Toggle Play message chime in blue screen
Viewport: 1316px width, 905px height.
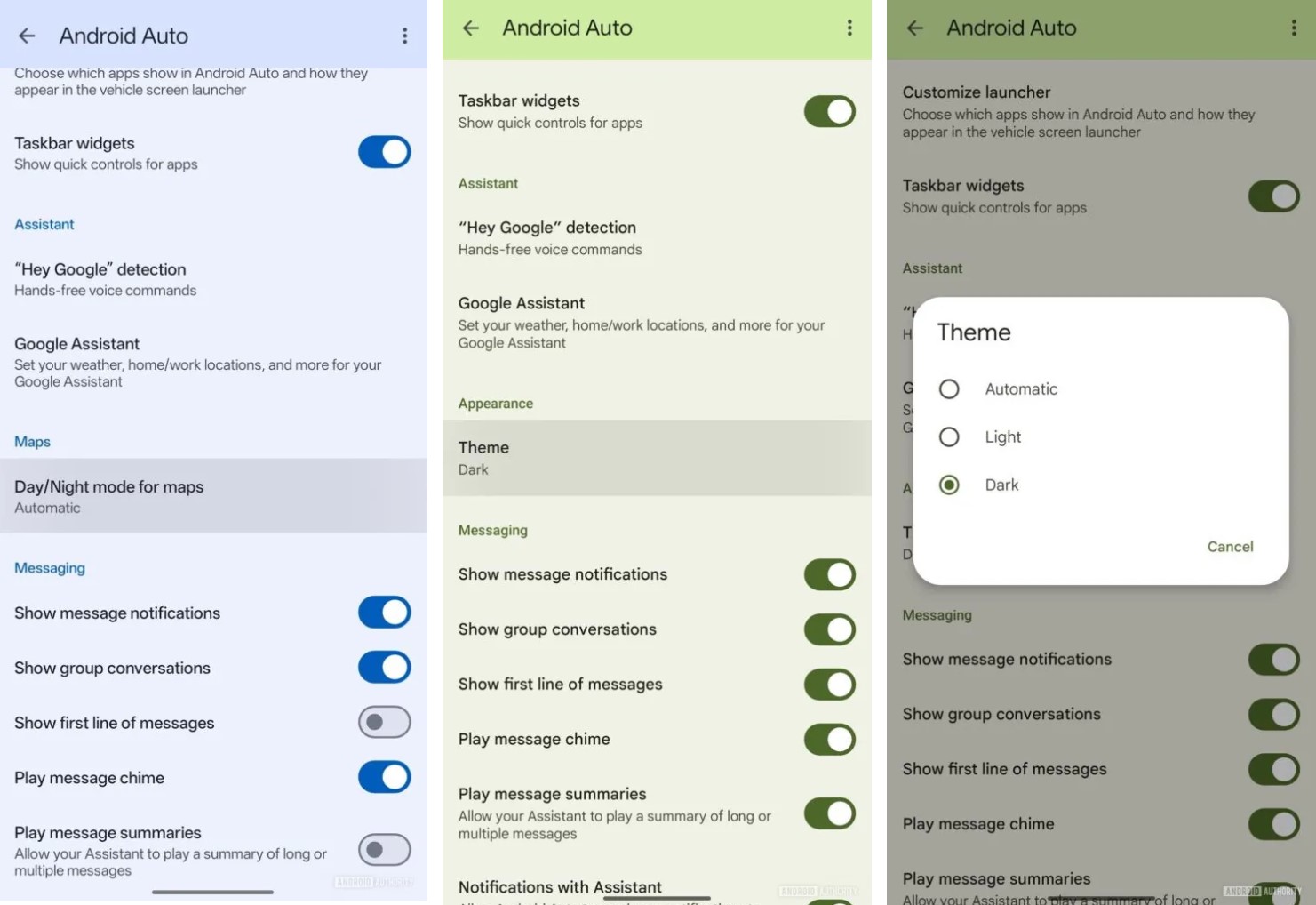tap(385, 777)
